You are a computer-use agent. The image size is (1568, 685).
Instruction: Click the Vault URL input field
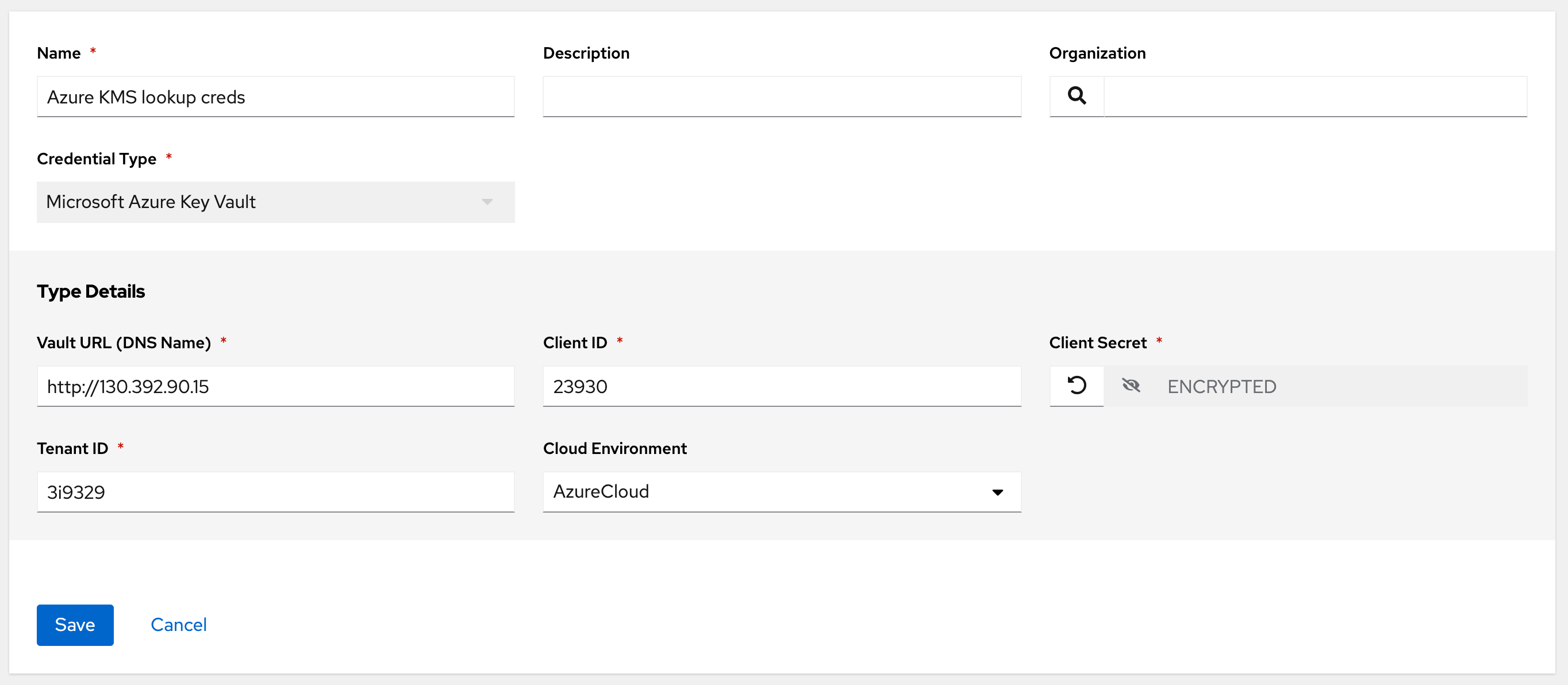tap(275, 386)
